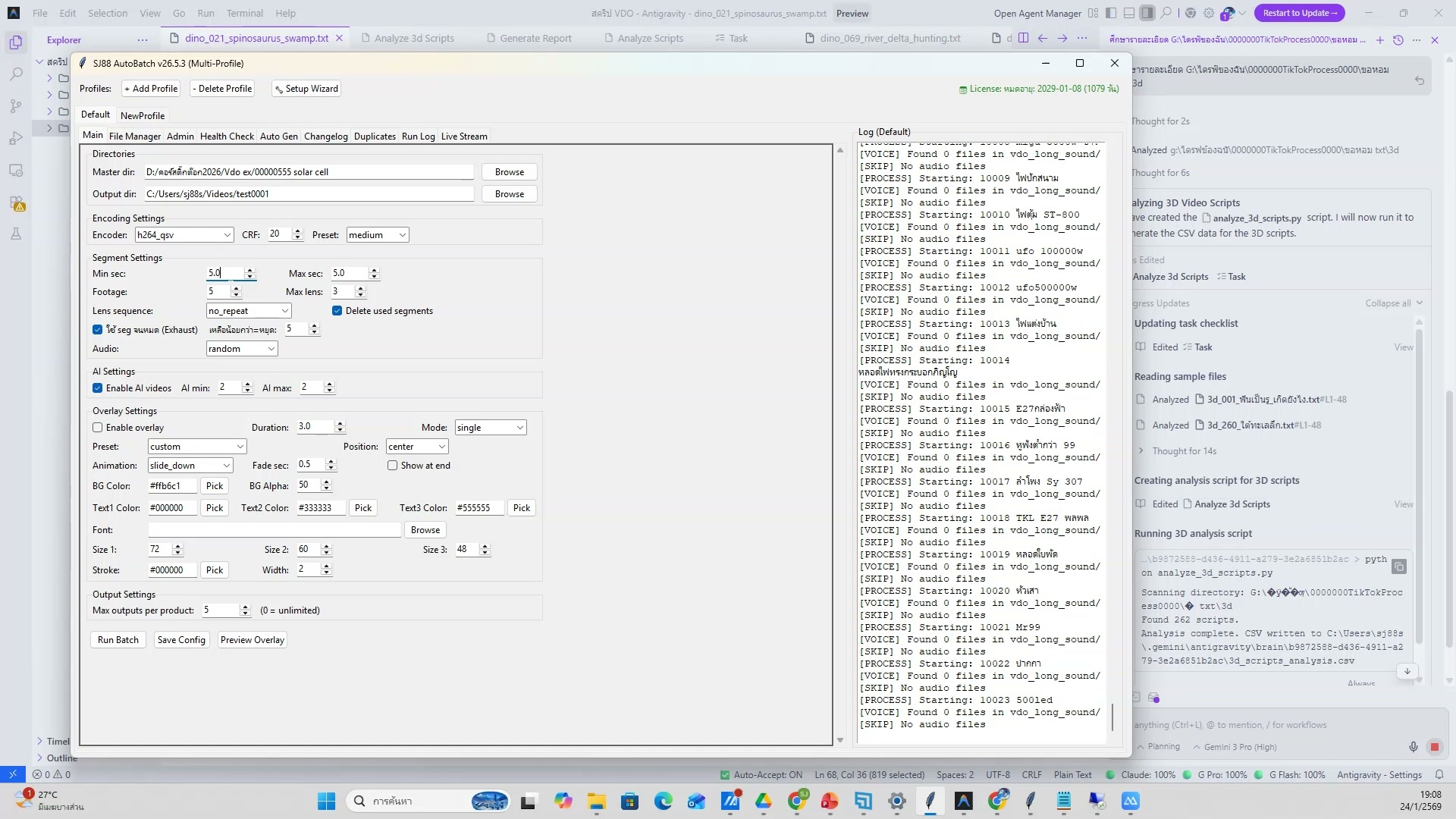1456x819 pixels.
Task: Click Pick next to BG Color
Action: 215,486
